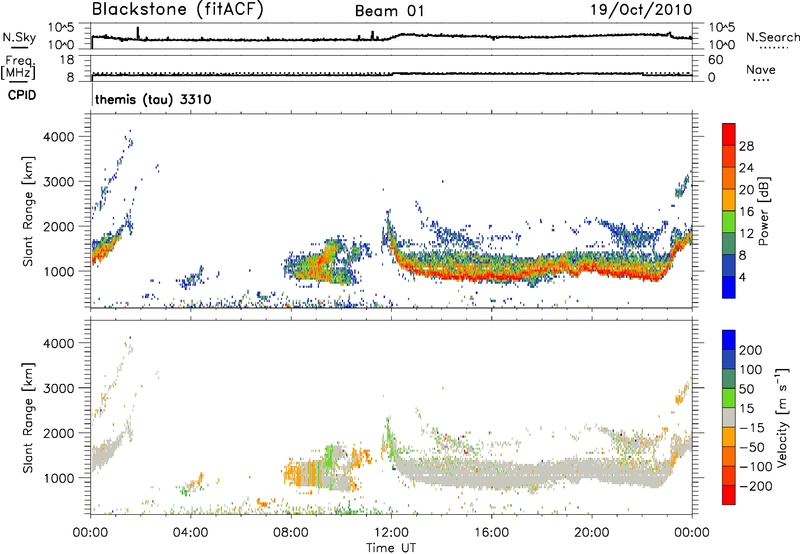Screen dimensions: 800x554
Task: Click the '-200' tick on Velocity colorbar
Action: (x=755, y=486)
